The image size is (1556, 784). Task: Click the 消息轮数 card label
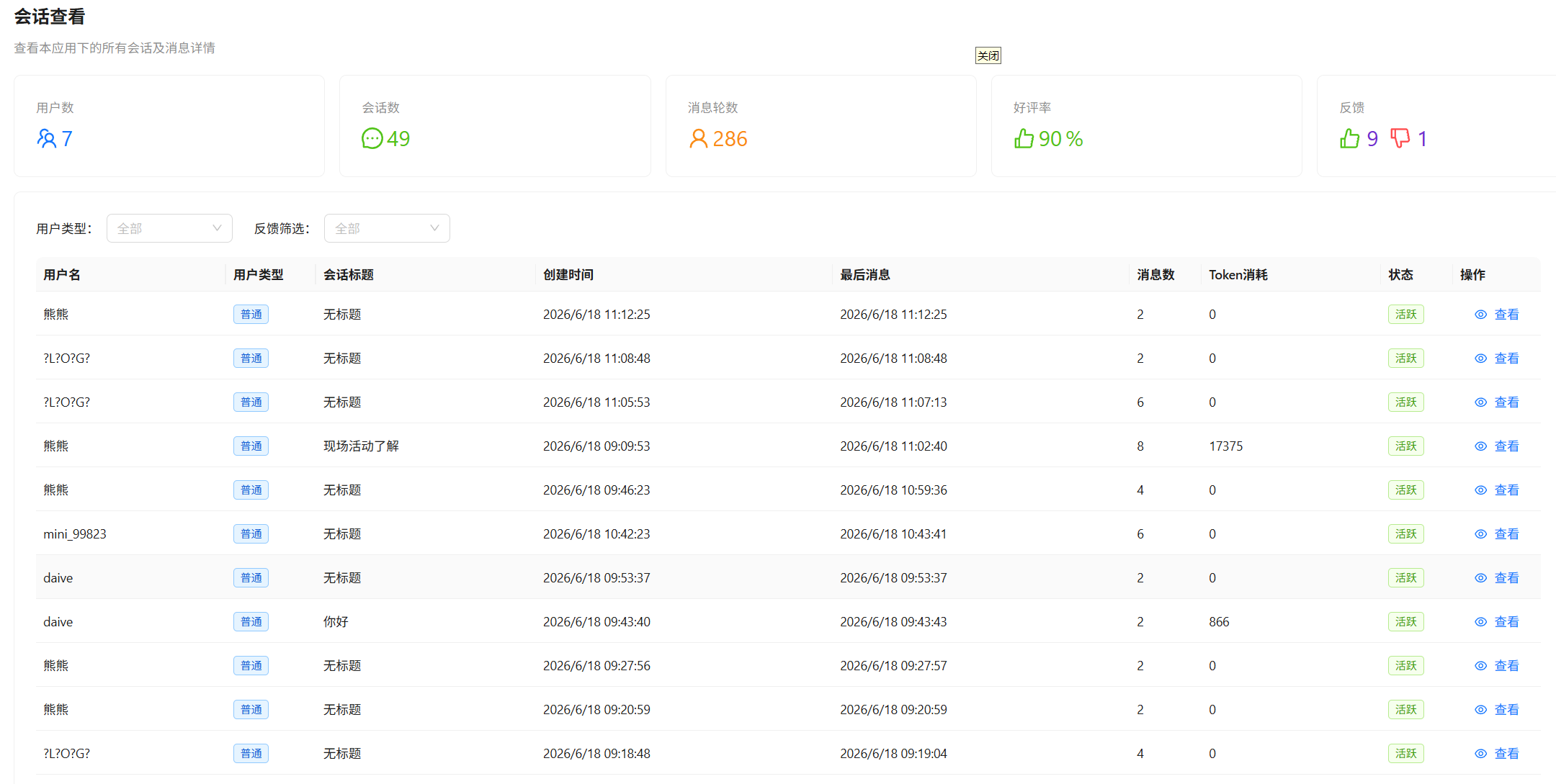(713, 107)
